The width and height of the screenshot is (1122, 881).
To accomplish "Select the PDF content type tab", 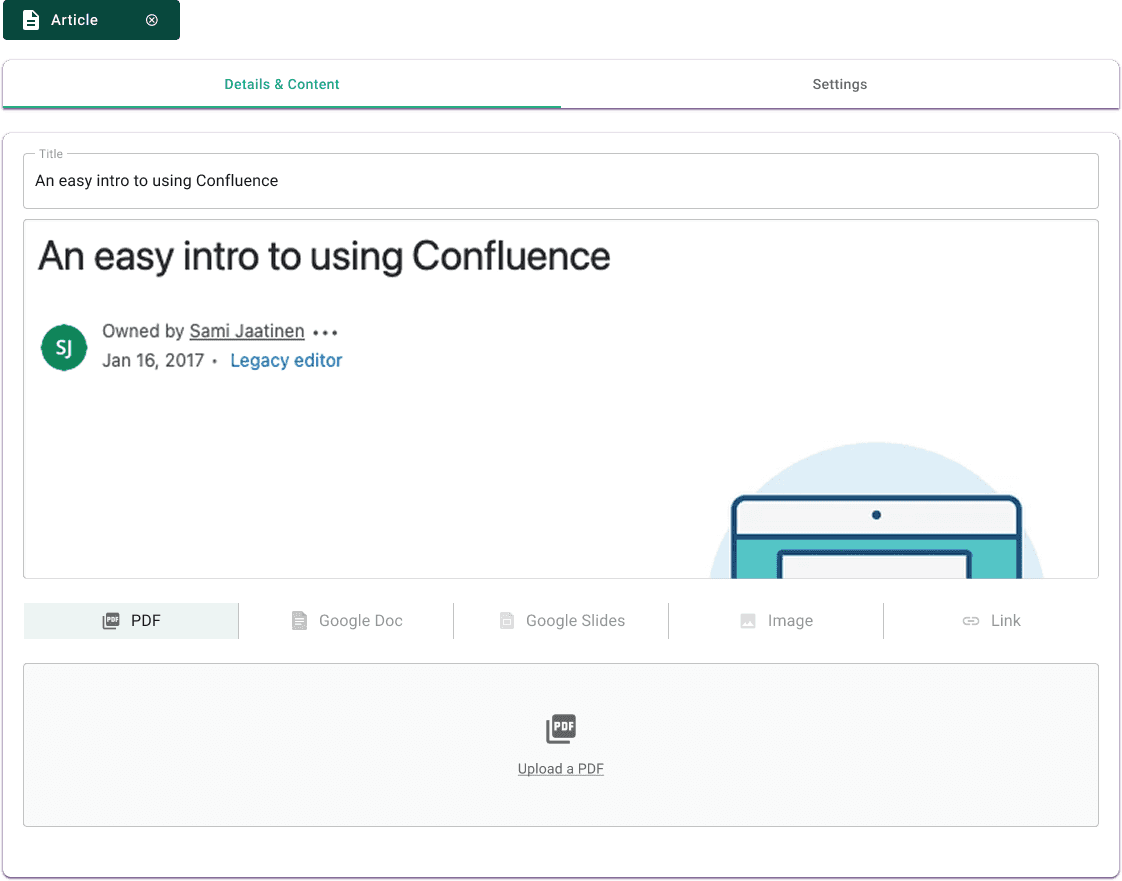I will tap(131, 620).
